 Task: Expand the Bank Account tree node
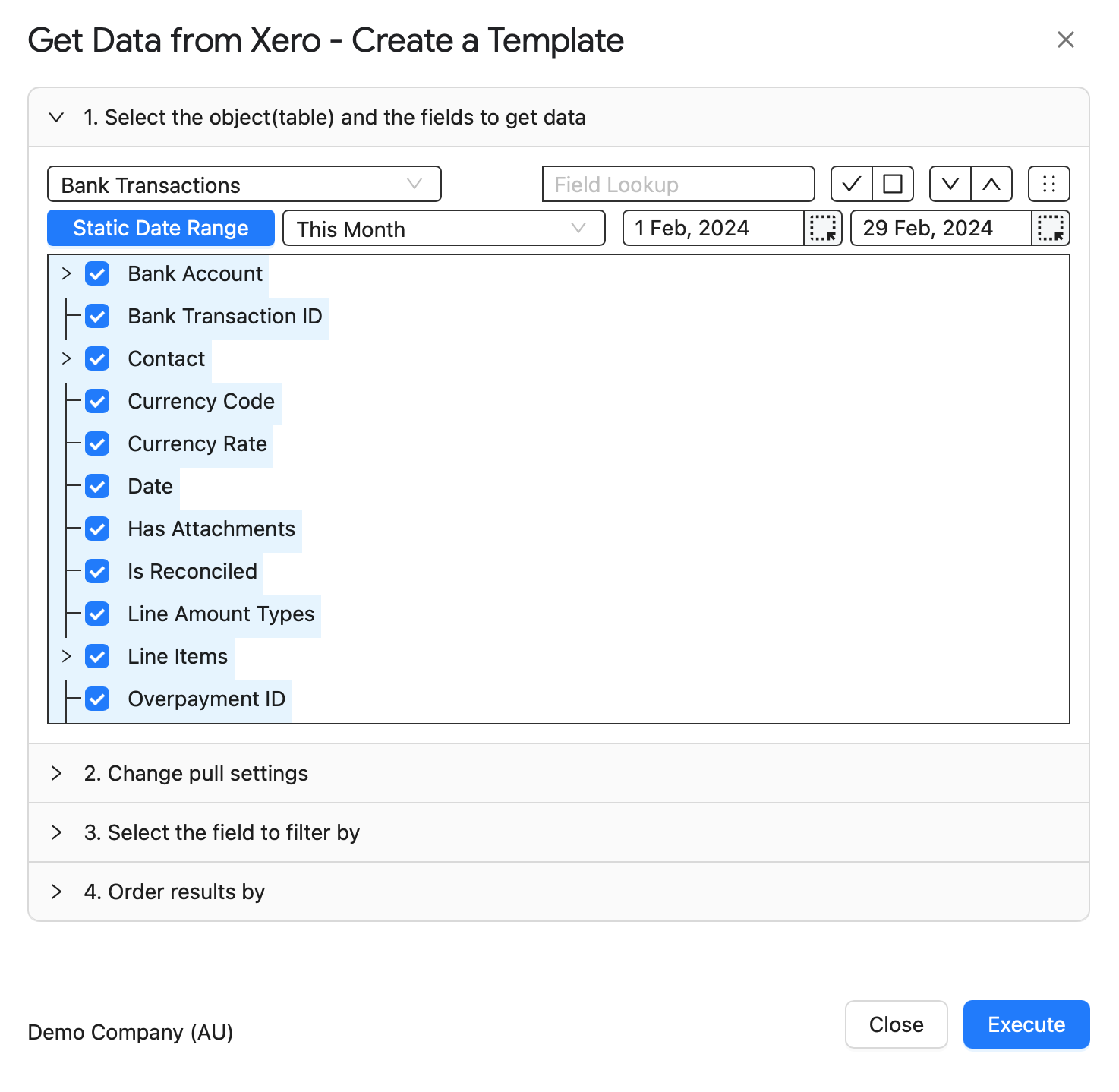pos(66,273)
